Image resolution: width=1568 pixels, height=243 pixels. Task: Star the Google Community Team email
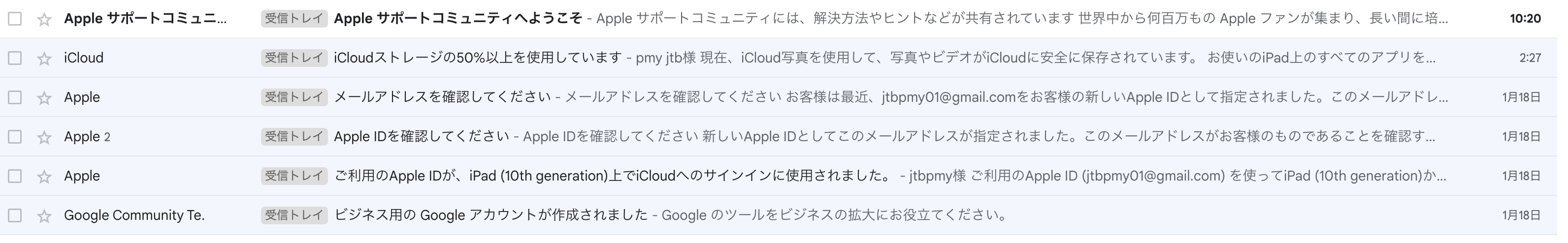coord(44,216)
